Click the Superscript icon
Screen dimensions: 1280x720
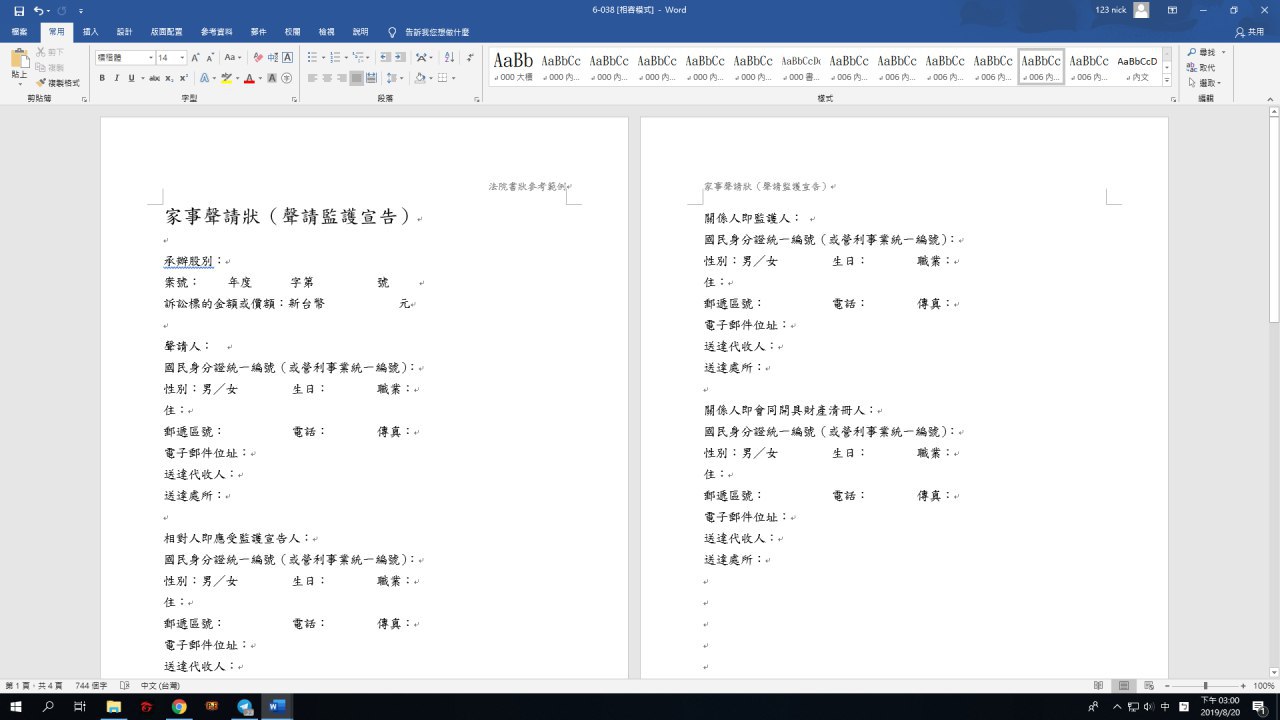point(184,78)
